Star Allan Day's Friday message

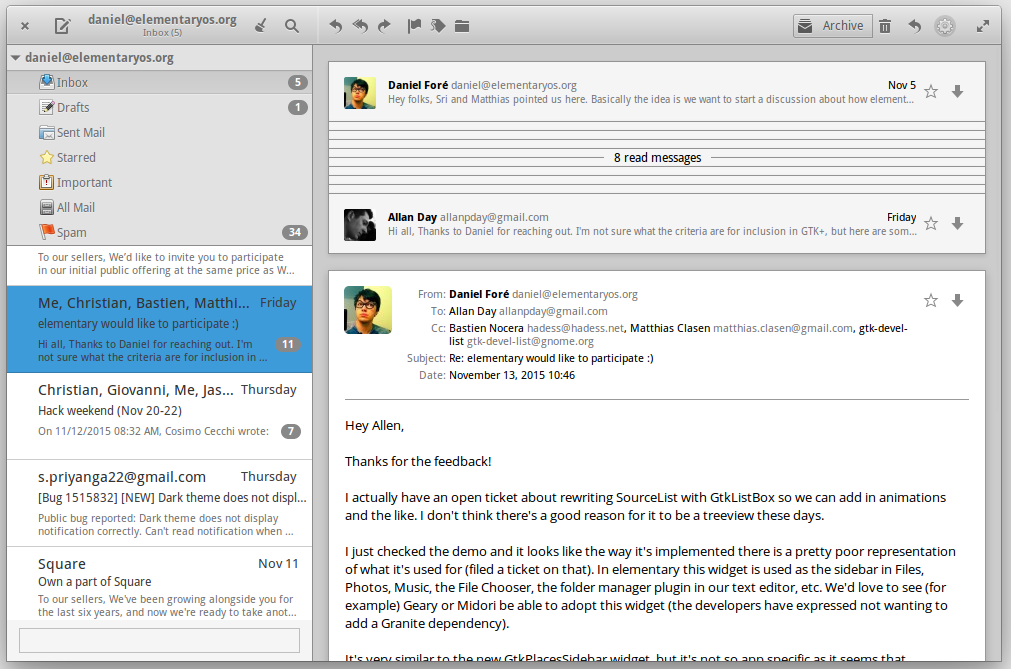coord(931,224)
